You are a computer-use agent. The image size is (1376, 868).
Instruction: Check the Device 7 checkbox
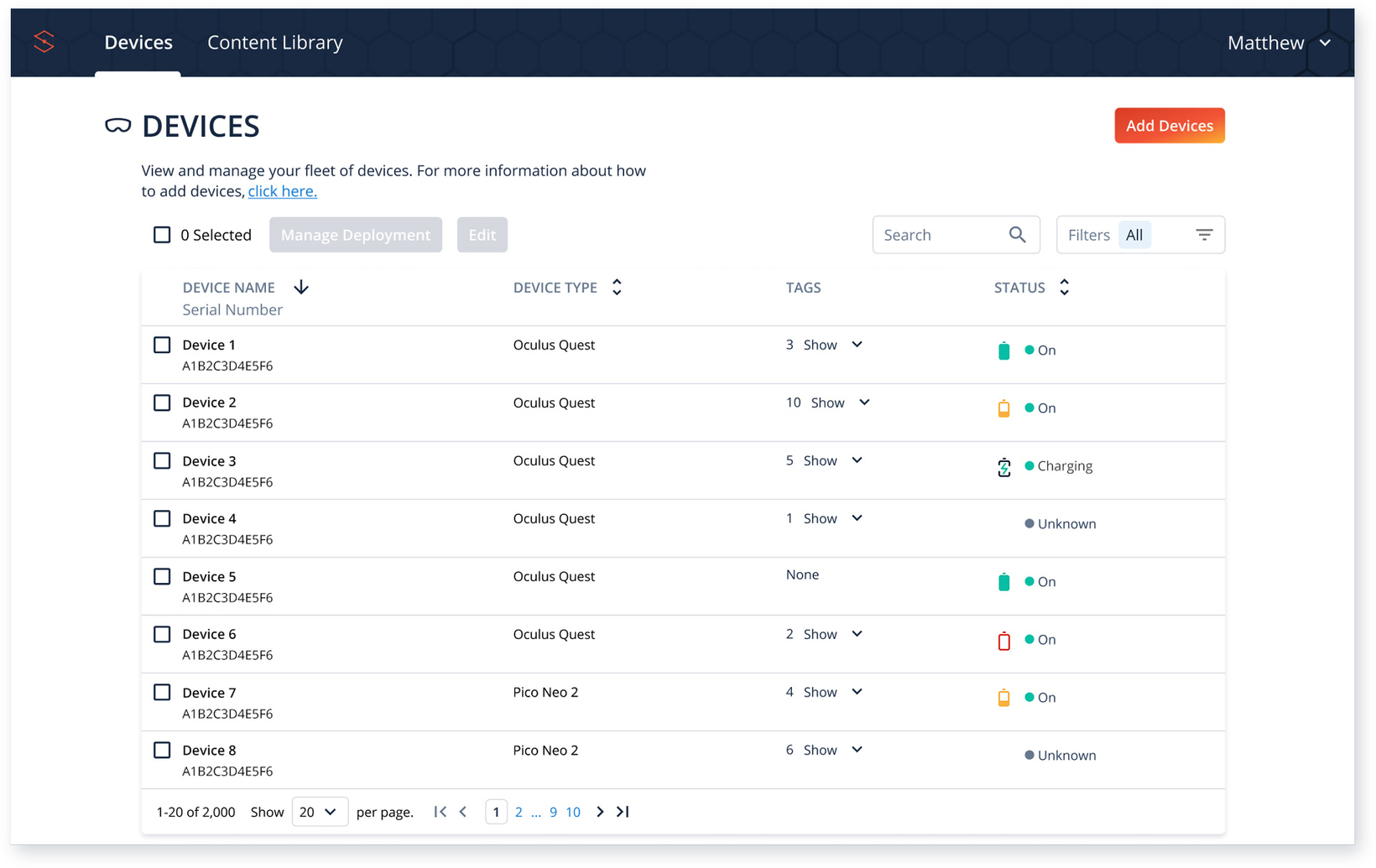[x=162, y=692]
